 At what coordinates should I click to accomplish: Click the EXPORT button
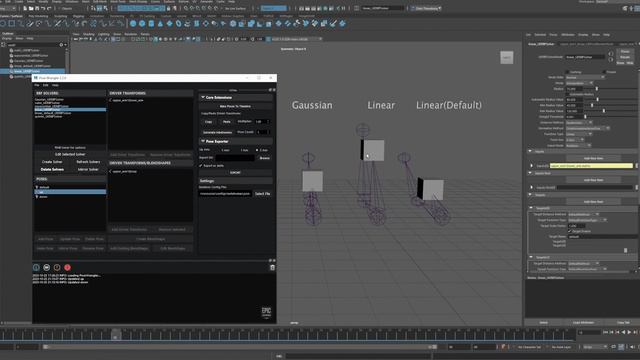235,173
